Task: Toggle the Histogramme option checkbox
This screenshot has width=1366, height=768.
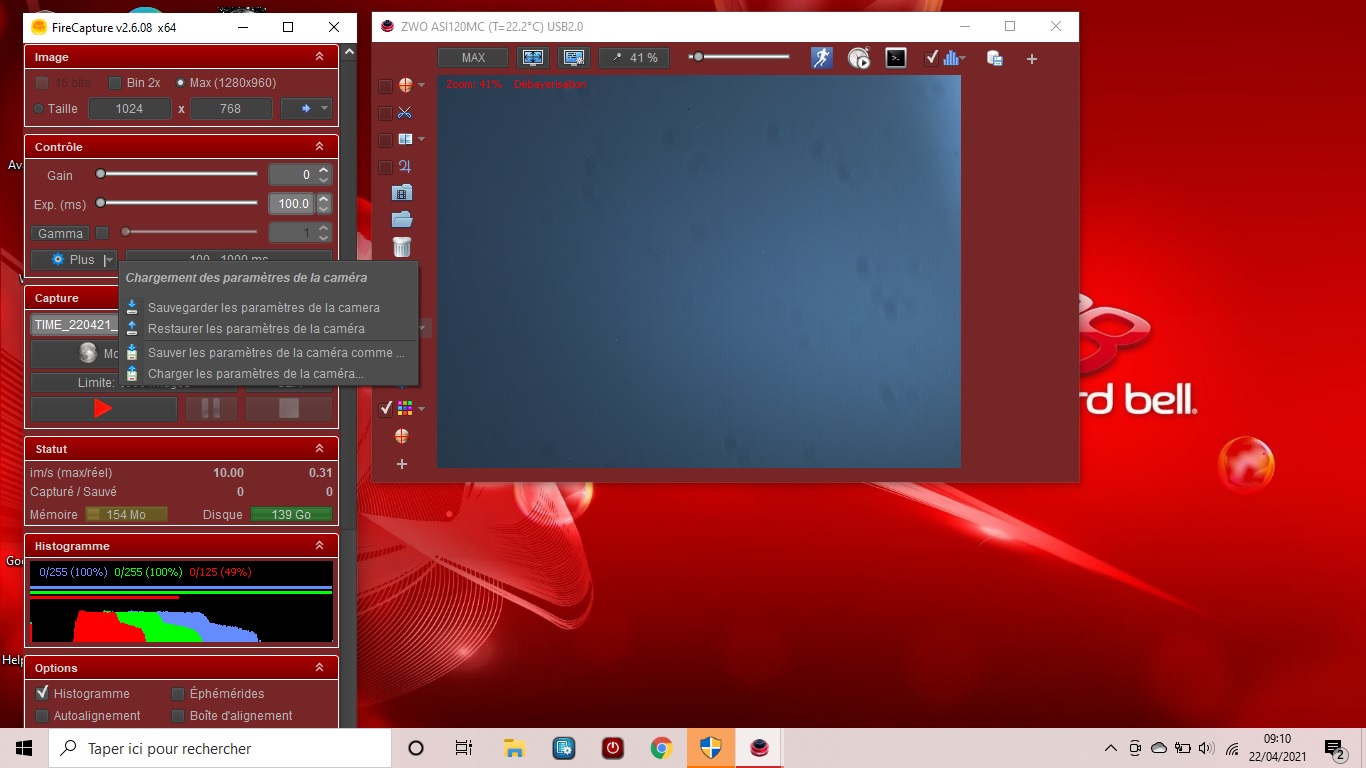Action: pos(42,693)
